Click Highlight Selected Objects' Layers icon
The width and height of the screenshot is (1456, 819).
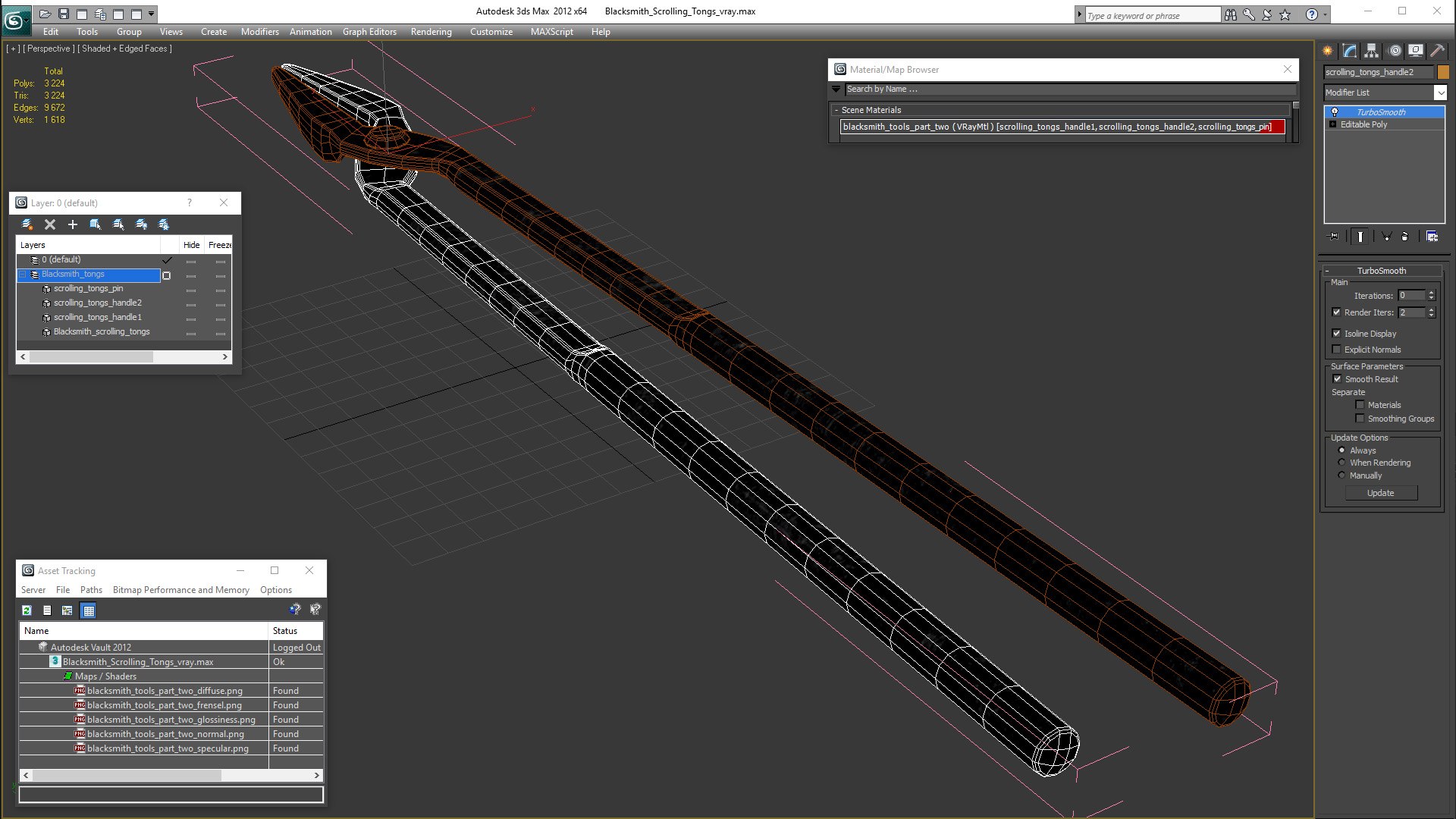(118, 224)
